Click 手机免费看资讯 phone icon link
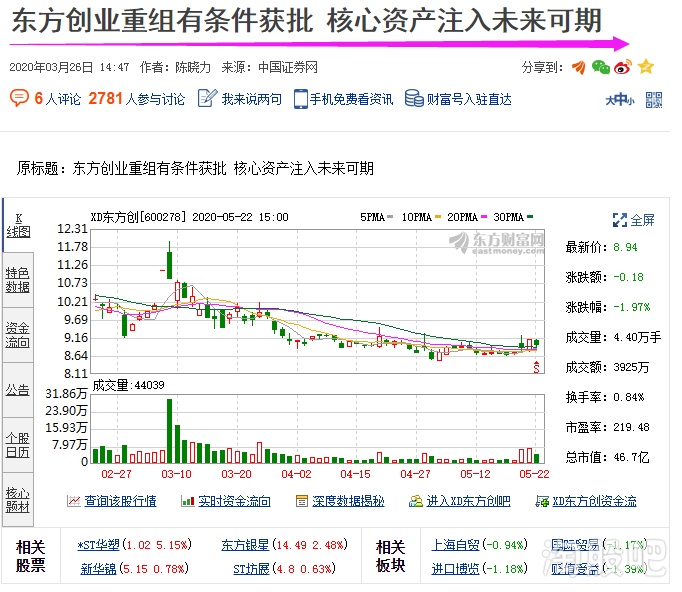The height and width of the screenshot is (592, 682). 343,99
